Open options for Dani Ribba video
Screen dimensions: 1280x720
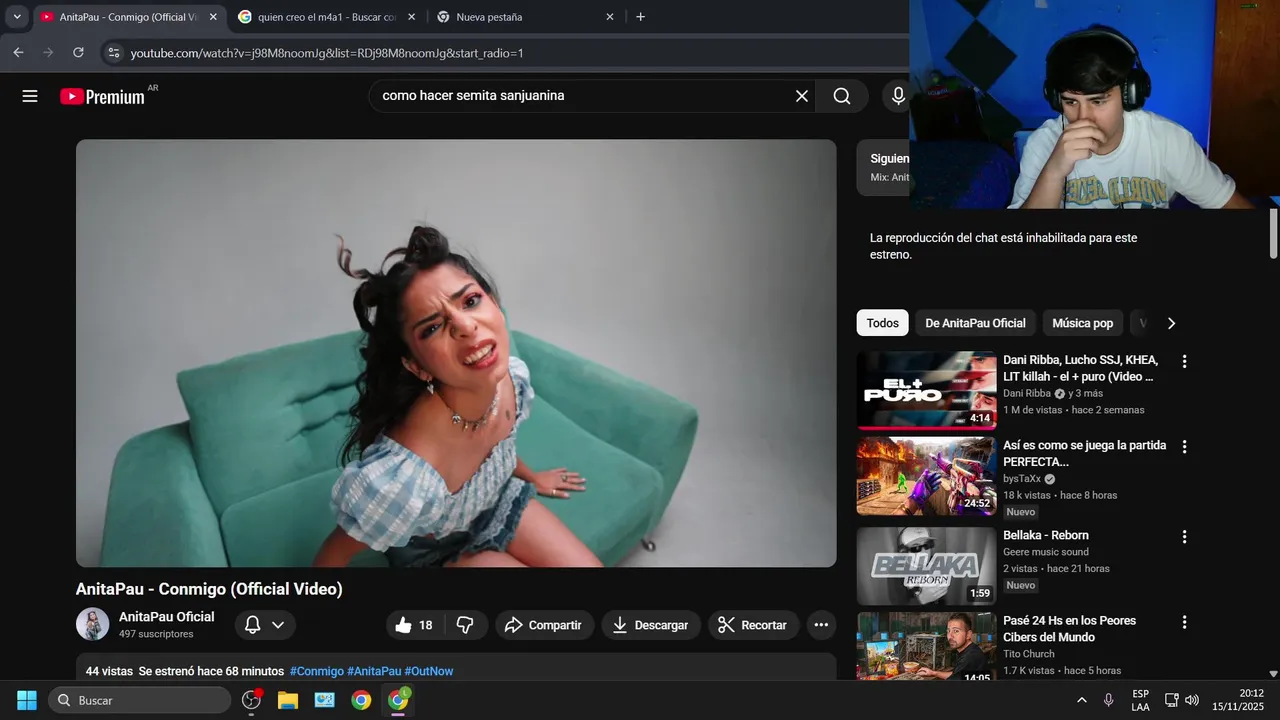point(1184,361)
